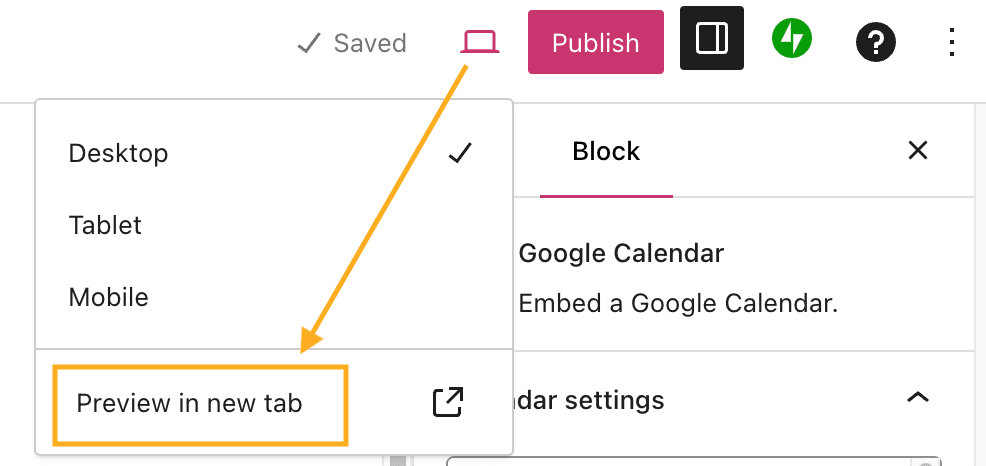Switch preview to Tablet view
986x466 pixels.
coord(105,225)
